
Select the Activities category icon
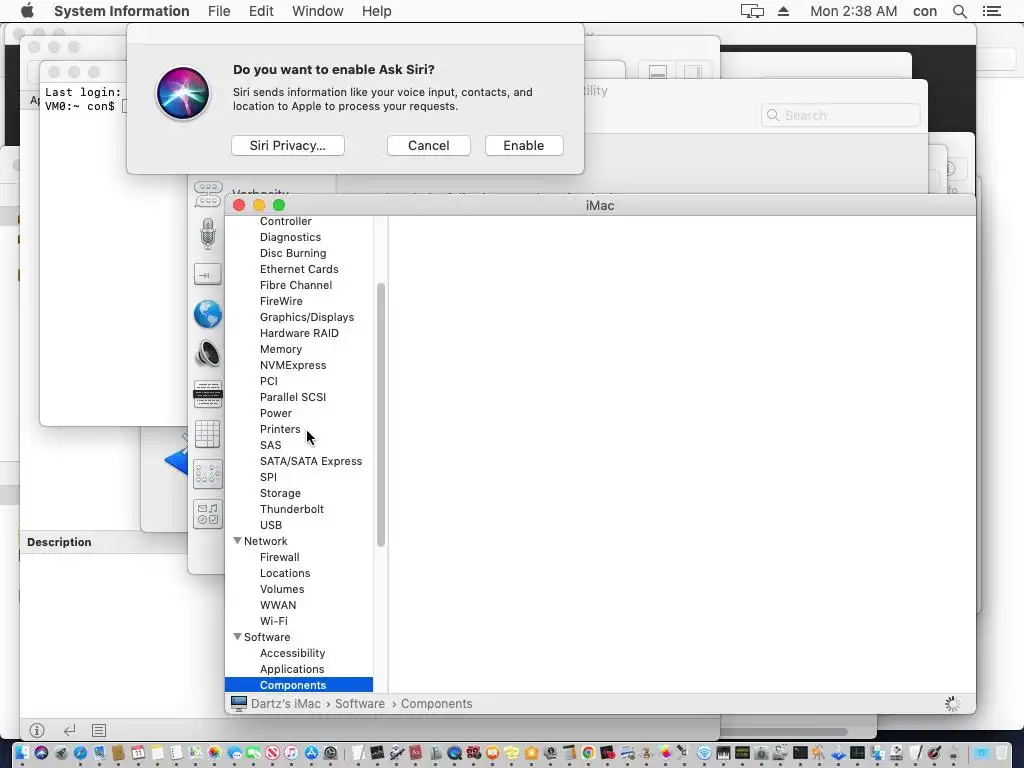coord(208,514)
